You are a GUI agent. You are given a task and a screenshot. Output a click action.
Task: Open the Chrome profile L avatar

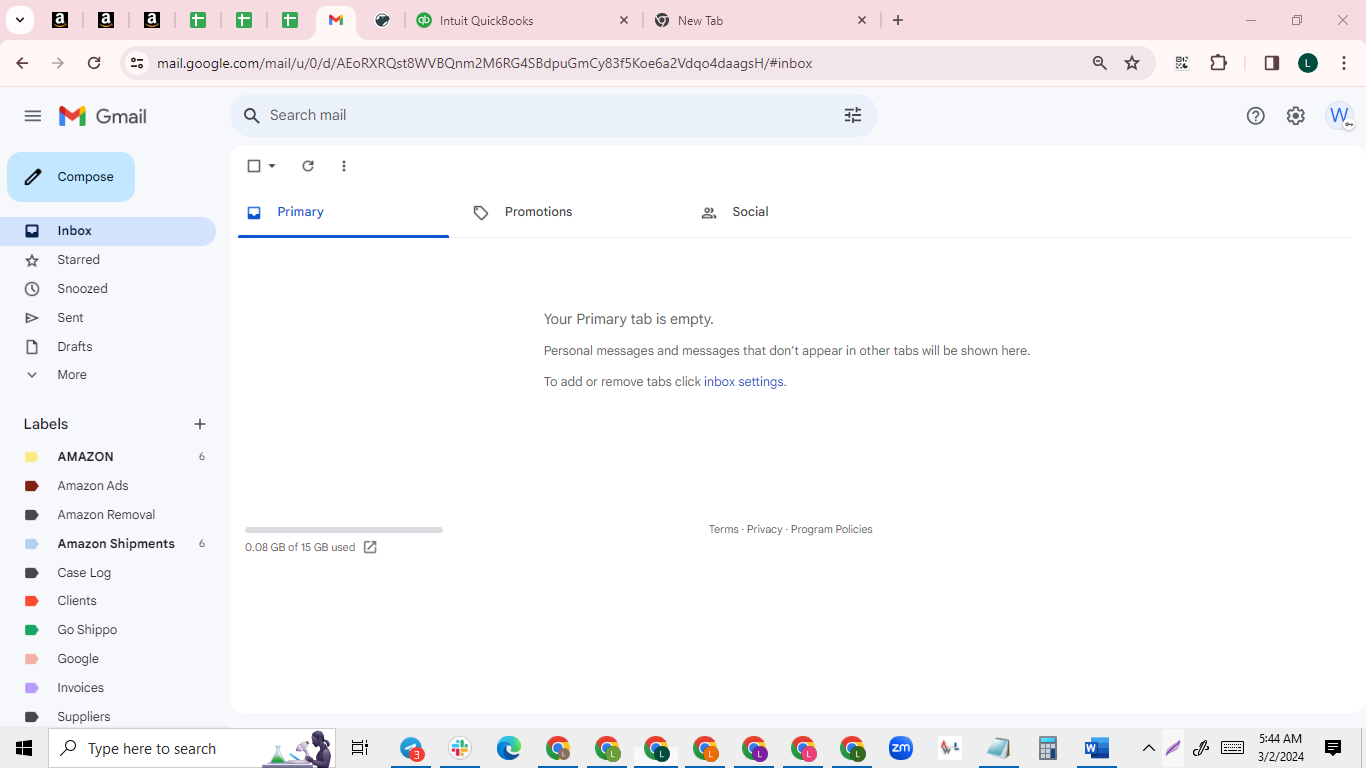(x=1308, y=63)
